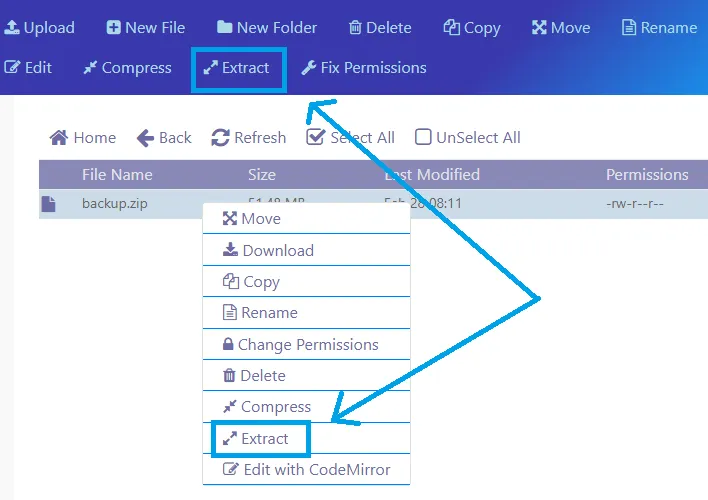This screenshot has height=500, width=708.
Task: Open Edit with CodeMirror menu entry
Action: [x=306, y=470]
